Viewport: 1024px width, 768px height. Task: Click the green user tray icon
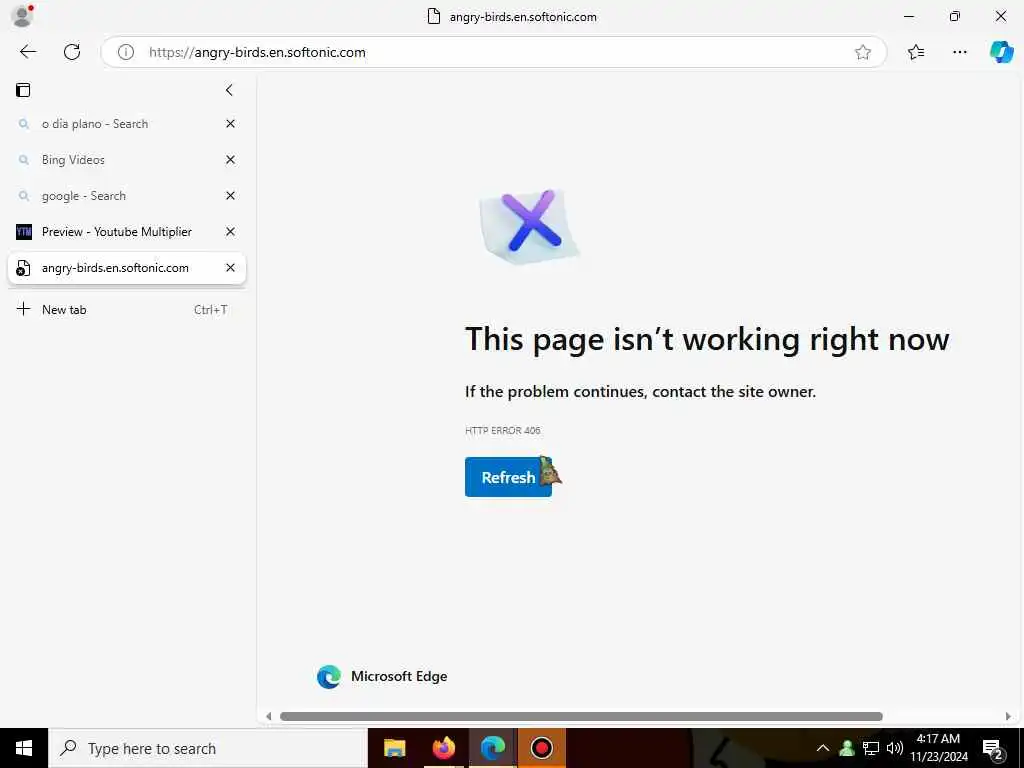tap(847, 748)
